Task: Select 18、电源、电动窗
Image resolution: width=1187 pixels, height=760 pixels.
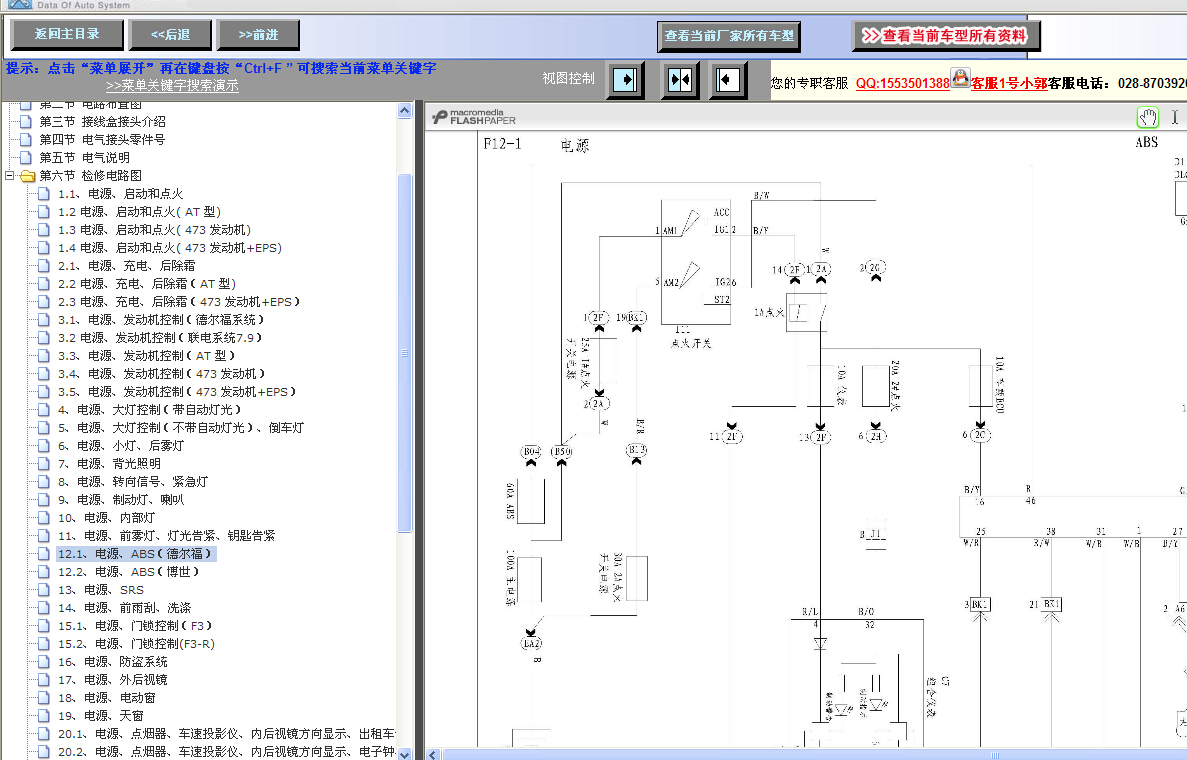Action: pyautogui.click(x=107, y=699)
